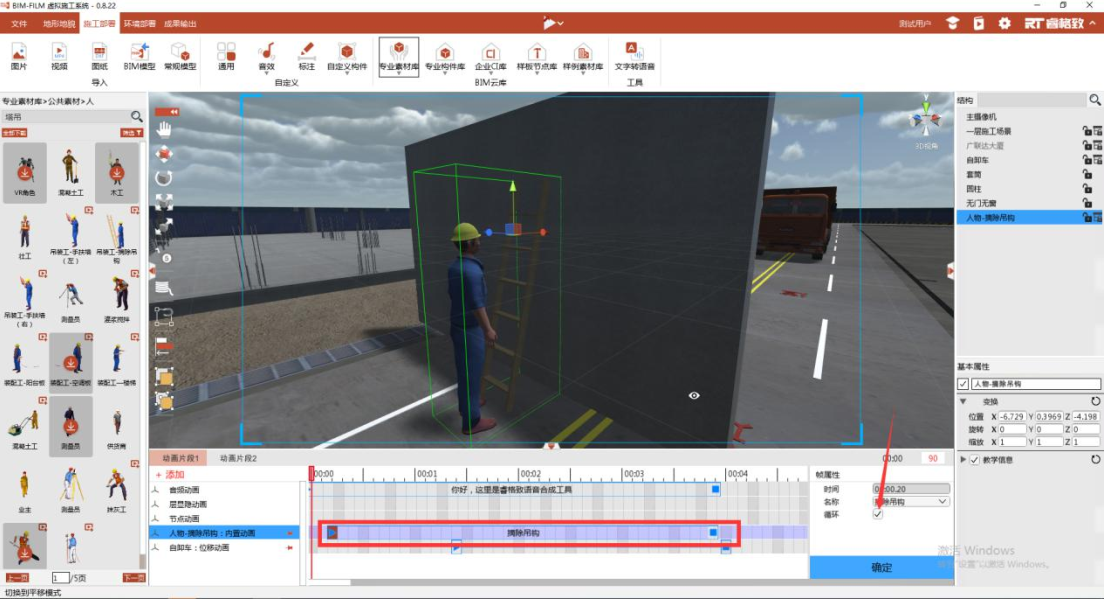Screen dimensions: 1106x601
Task: Click the 确定 confirm button
Action: pos(882,567)
